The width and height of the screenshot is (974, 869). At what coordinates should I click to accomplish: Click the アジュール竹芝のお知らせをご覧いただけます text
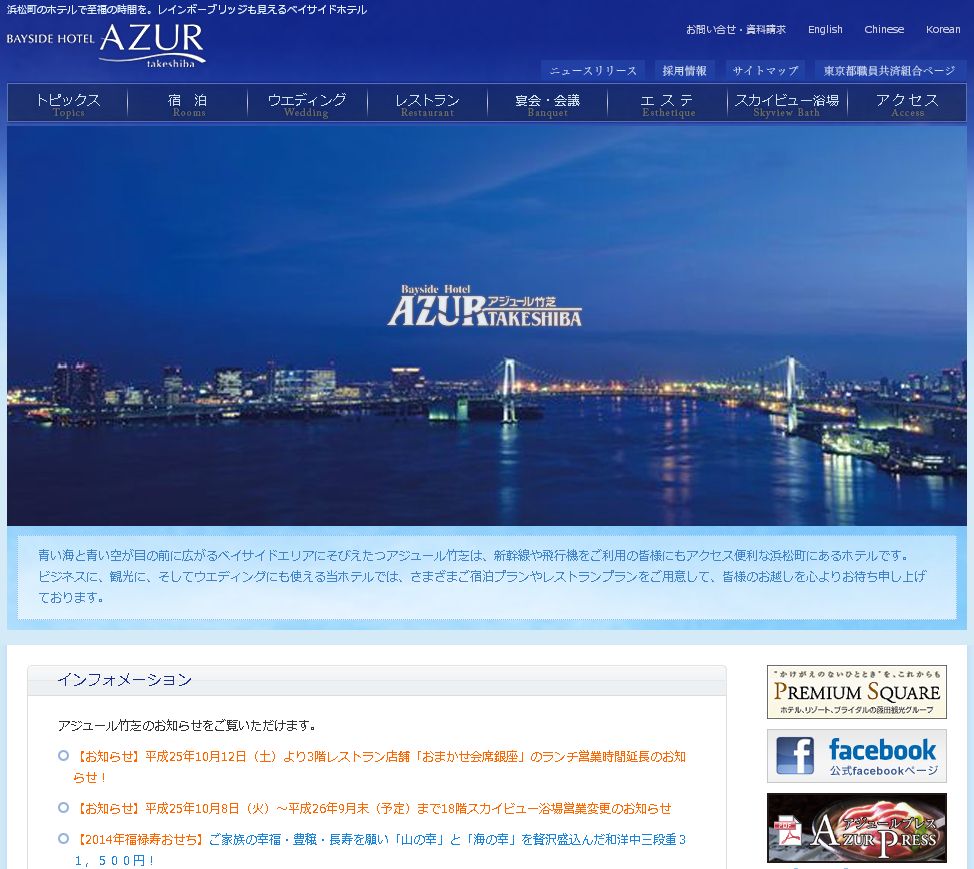click(x=187, y=725)
